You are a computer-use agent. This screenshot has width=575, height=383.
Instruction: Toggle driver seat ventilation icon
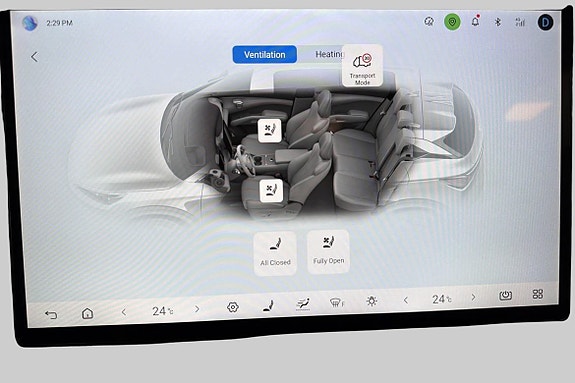[271, 190]
